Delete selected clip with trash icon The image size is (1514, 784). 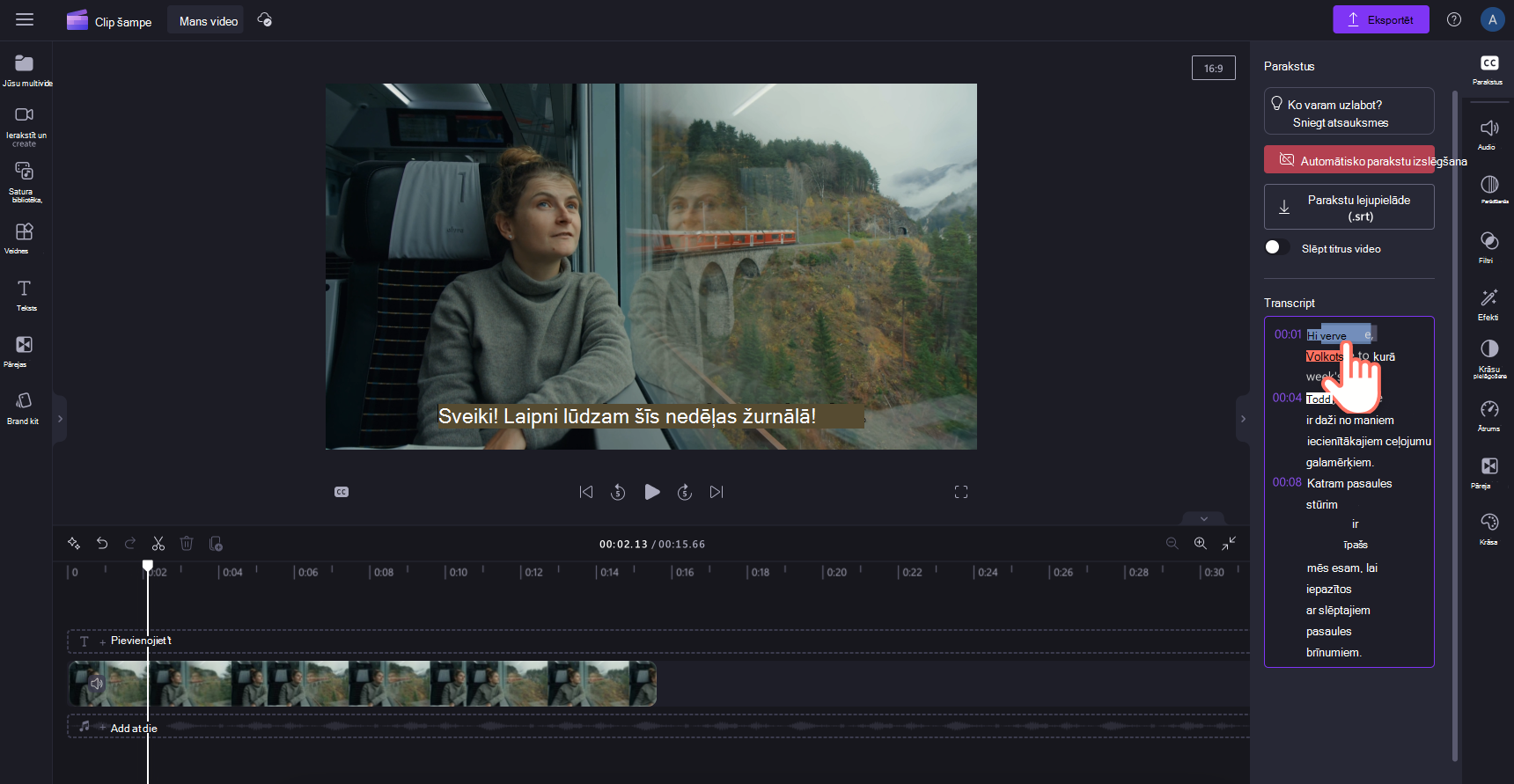click(187, 544)
